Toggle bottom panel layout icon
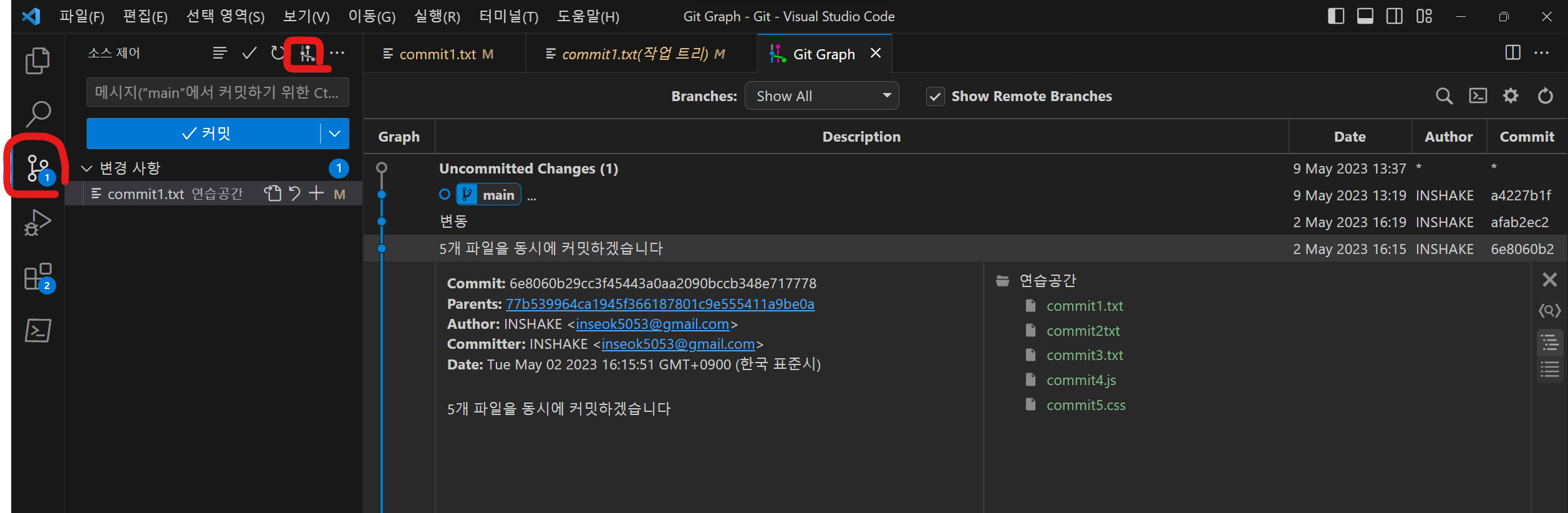1568x513 pixels. coord(1365,16)
